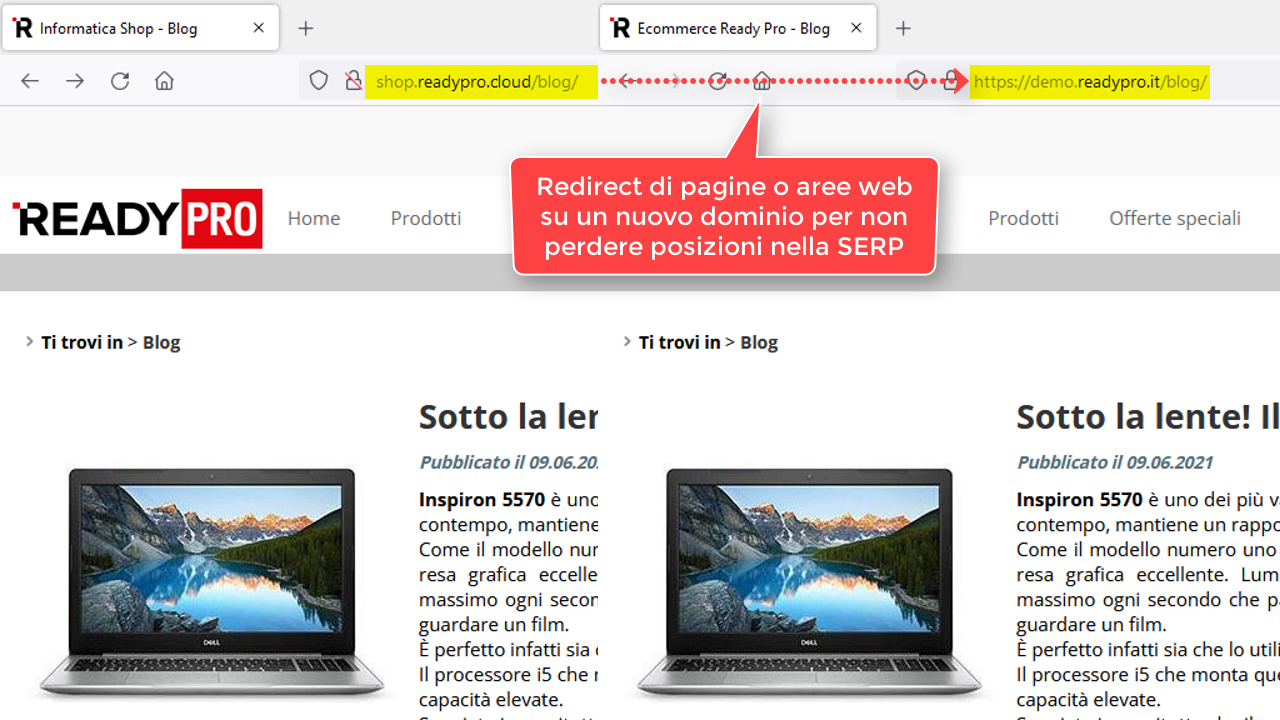Click the Ready Pro logo

click(x=137, y=218)
